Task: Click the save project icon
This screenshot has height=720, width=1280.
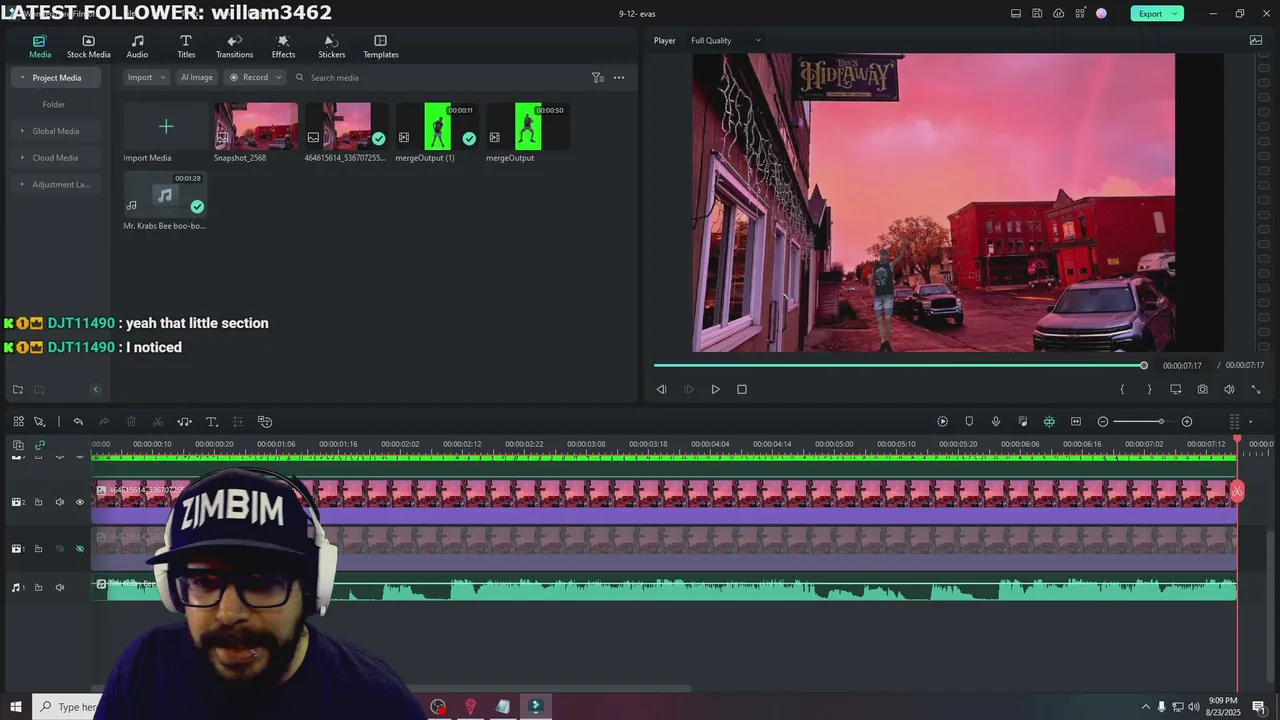Action: click(x=1037, y=13)
